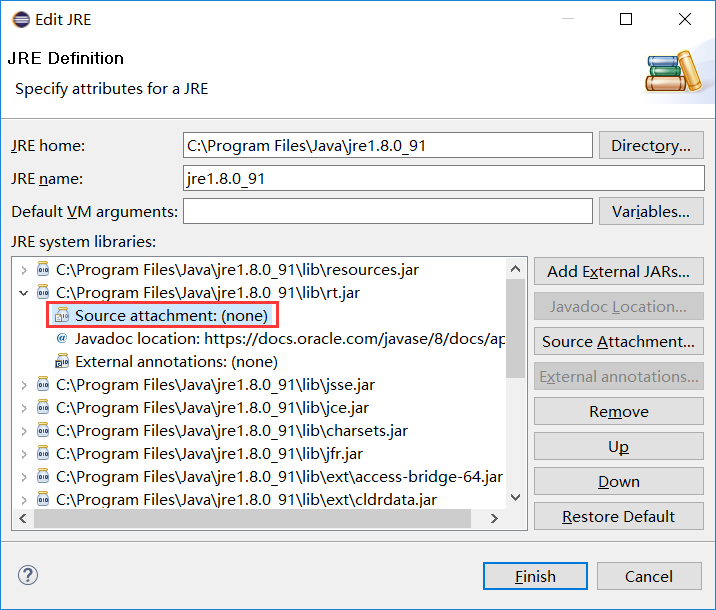Click the jar icon beside jsse.jar
Screen dimensions: 716x610
point(43,385)
